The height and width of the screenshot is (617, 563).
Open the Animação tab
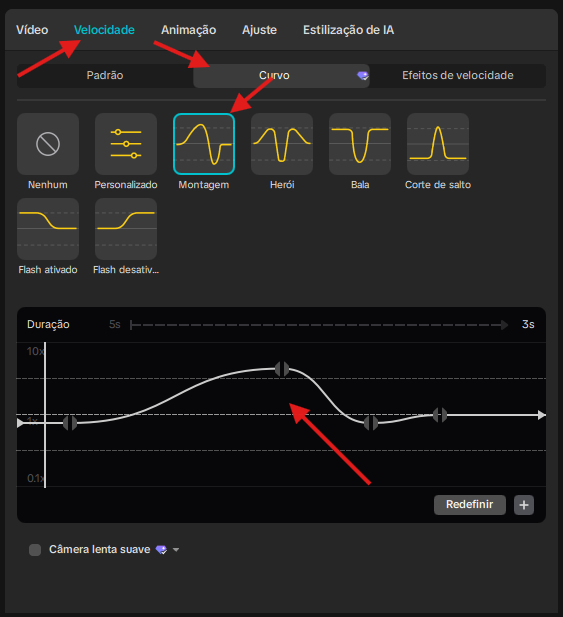click(x=188, y=30)
